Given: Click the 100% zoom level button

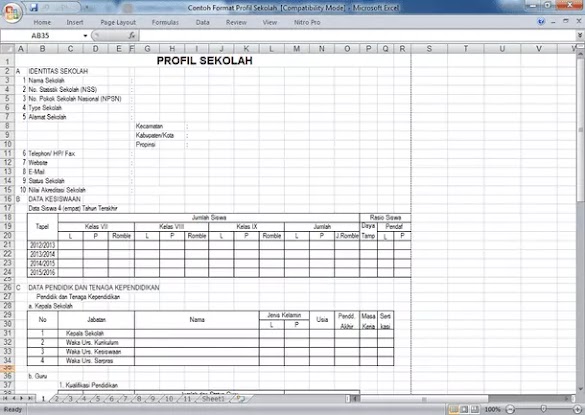Looking at the screenshot, I should pos(492,409).
